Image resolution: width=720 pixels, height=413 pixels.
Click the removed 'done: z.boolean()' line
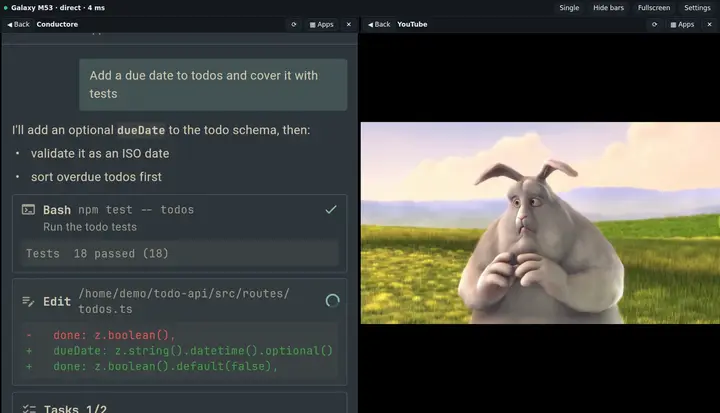[x=114, y=335]
